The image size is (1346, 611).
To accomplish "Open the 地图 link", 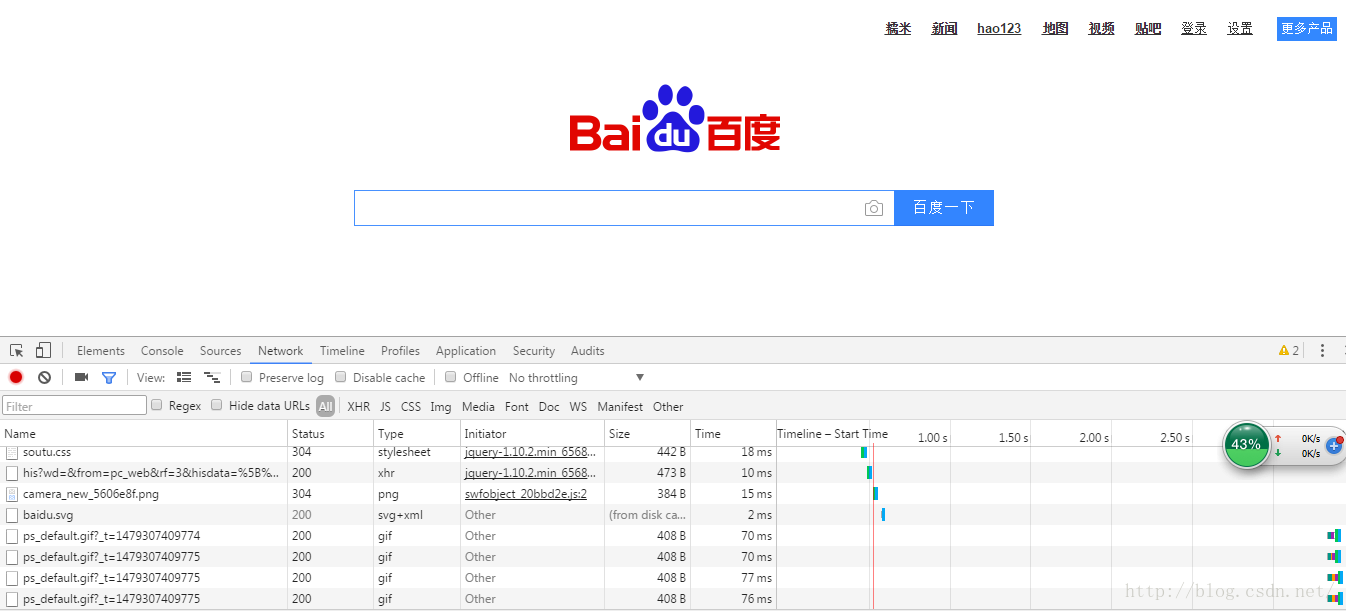I will coord(1056,29).
